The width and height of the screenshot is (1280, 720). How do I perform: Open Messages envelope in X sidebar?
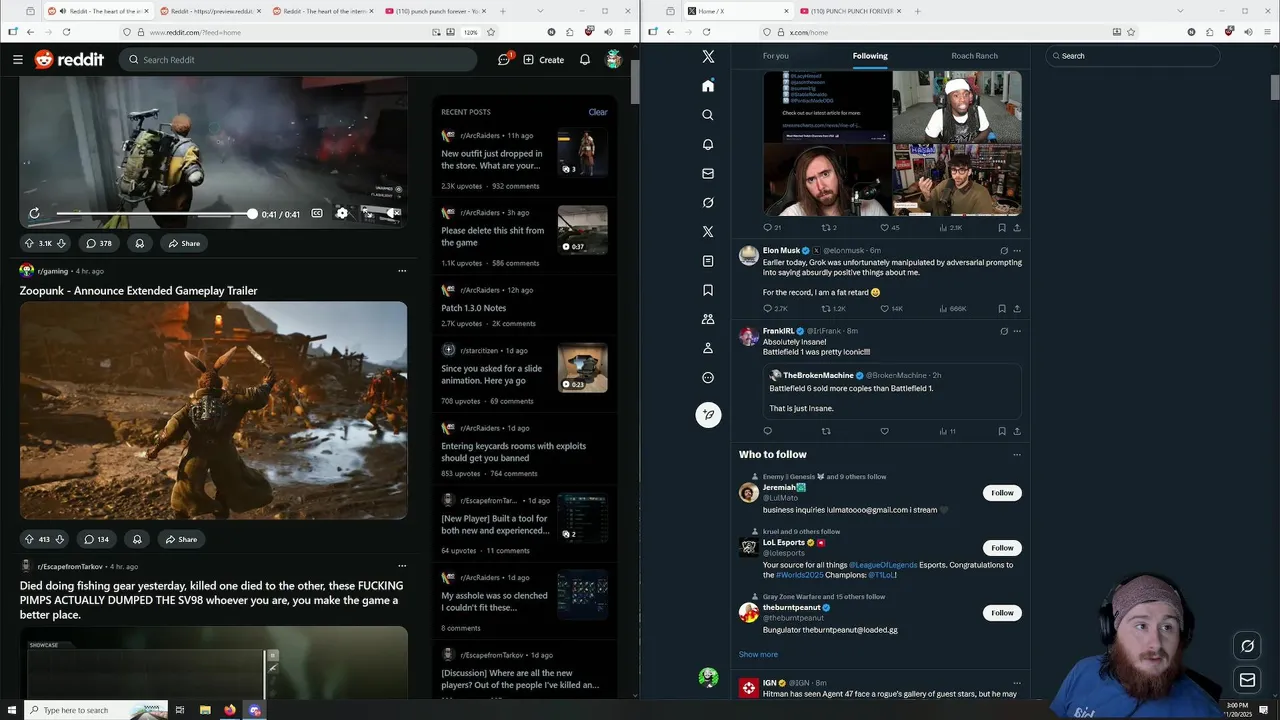pos(708,173)
